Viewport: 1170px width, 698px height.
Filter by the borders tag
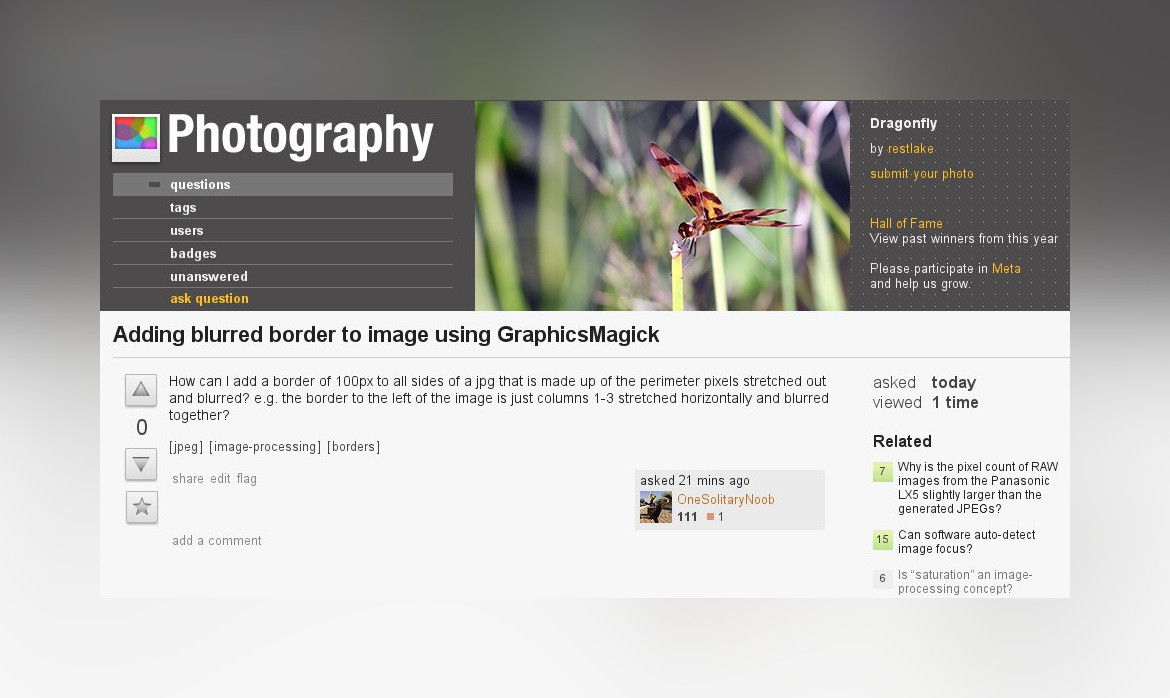[x=354, y=446]
